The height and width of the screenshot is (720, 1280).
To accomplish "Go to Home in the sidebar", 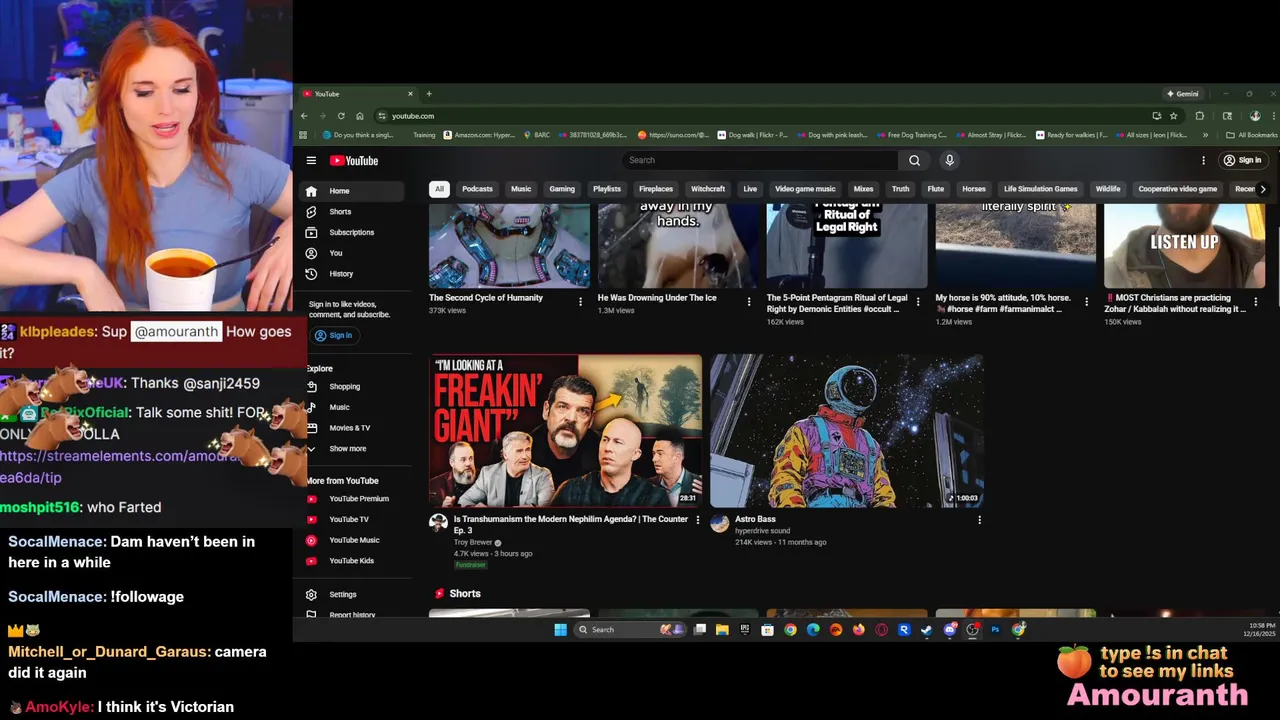I will [x=354, y=191].
